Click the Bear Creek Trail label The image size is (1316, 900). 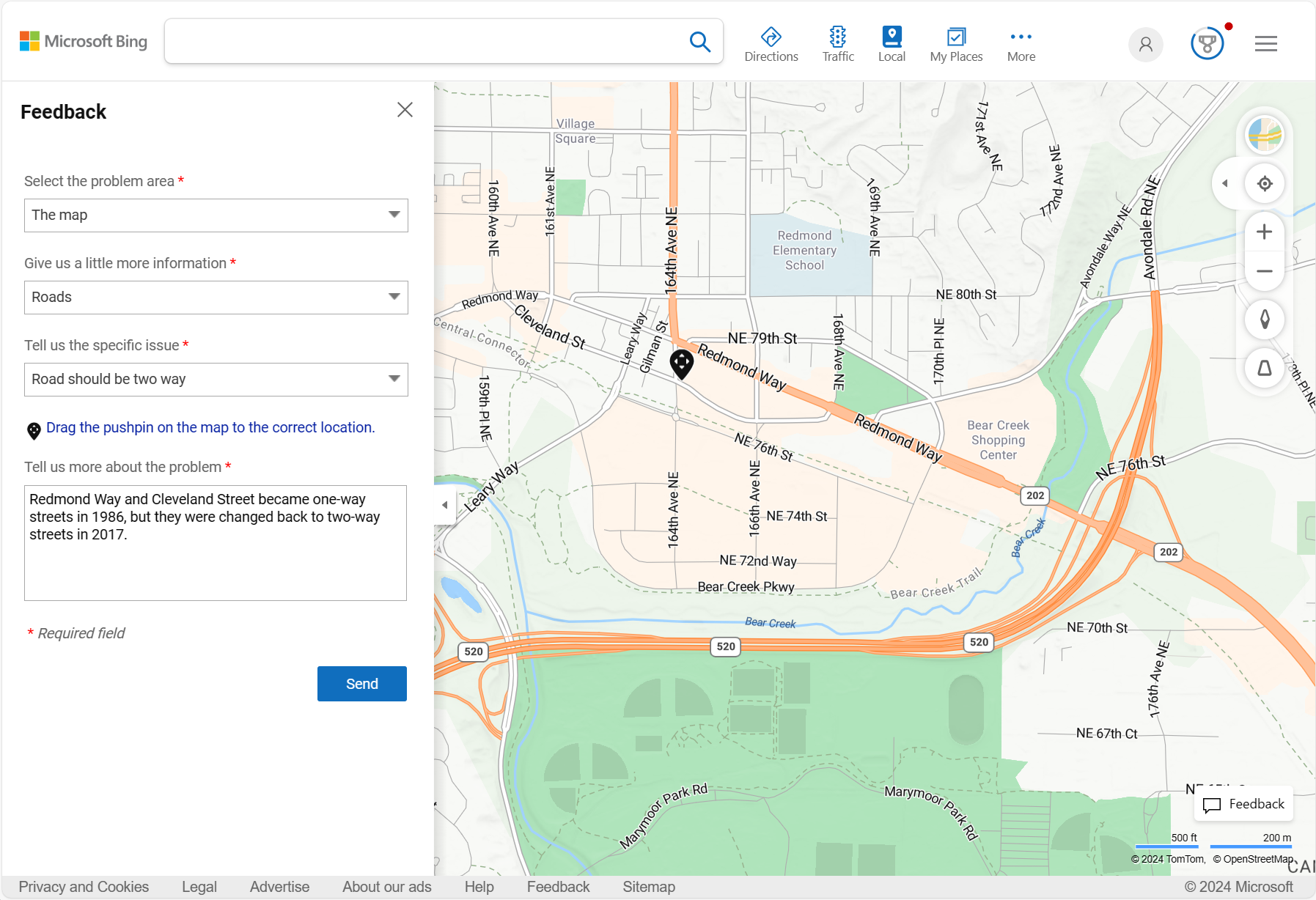[936, 584]
